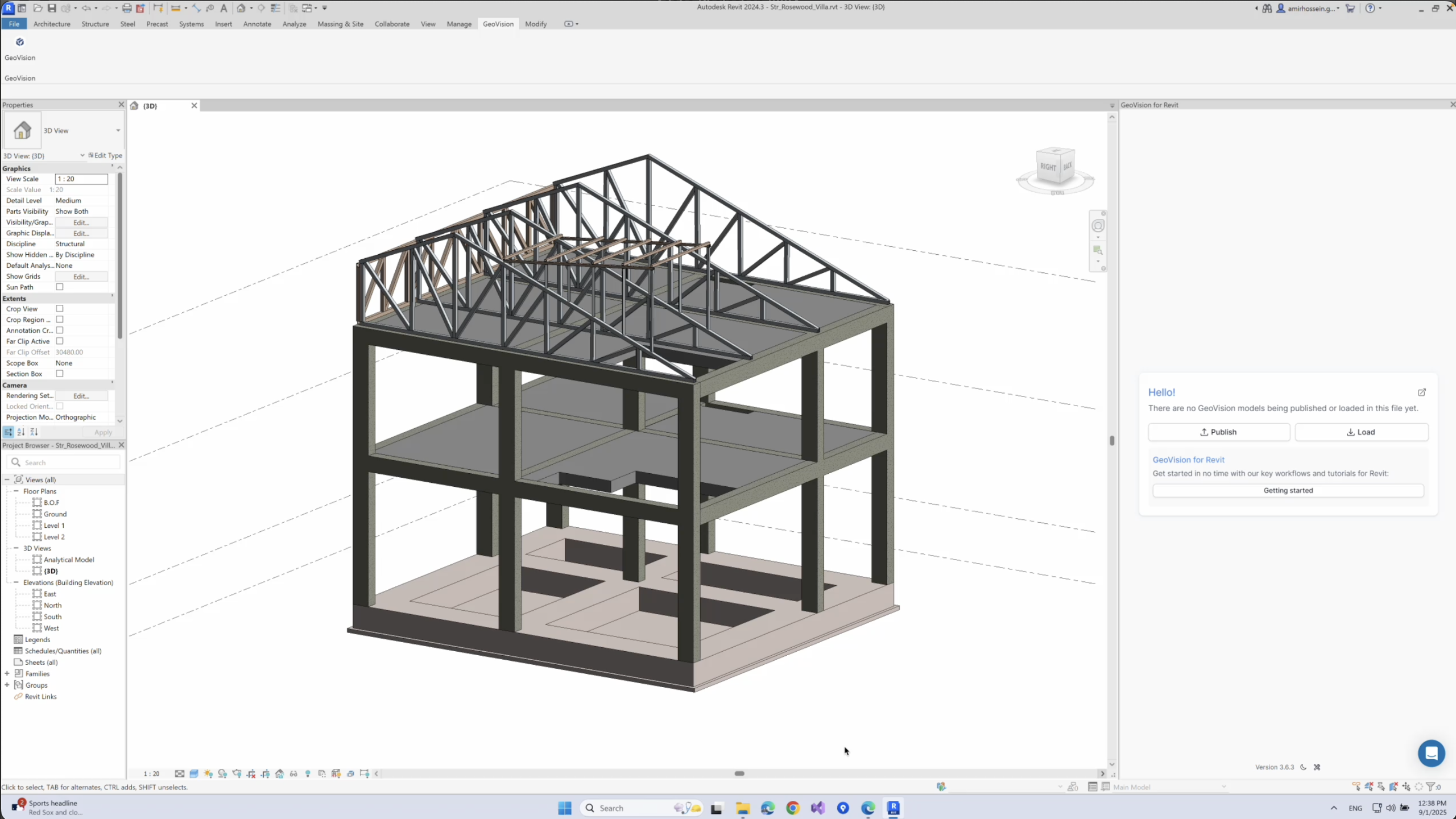
Task: Expand the Families tree node
Action: pos(7,673)
